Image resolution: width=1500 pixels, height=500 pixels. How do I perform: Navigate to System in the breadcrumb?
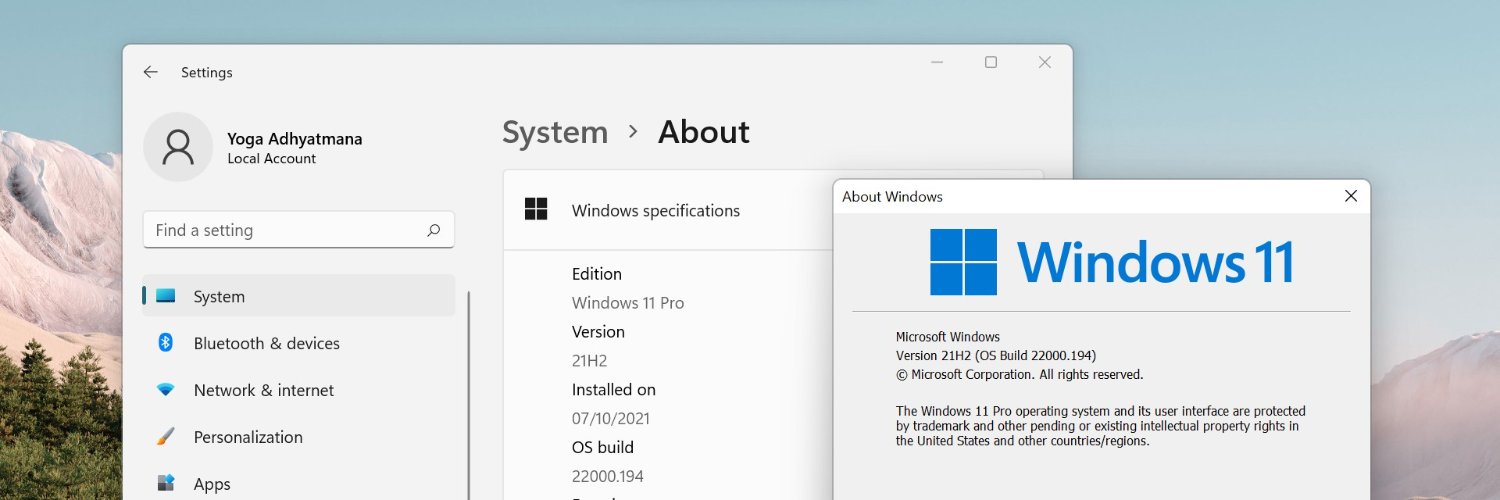[555, 132]
